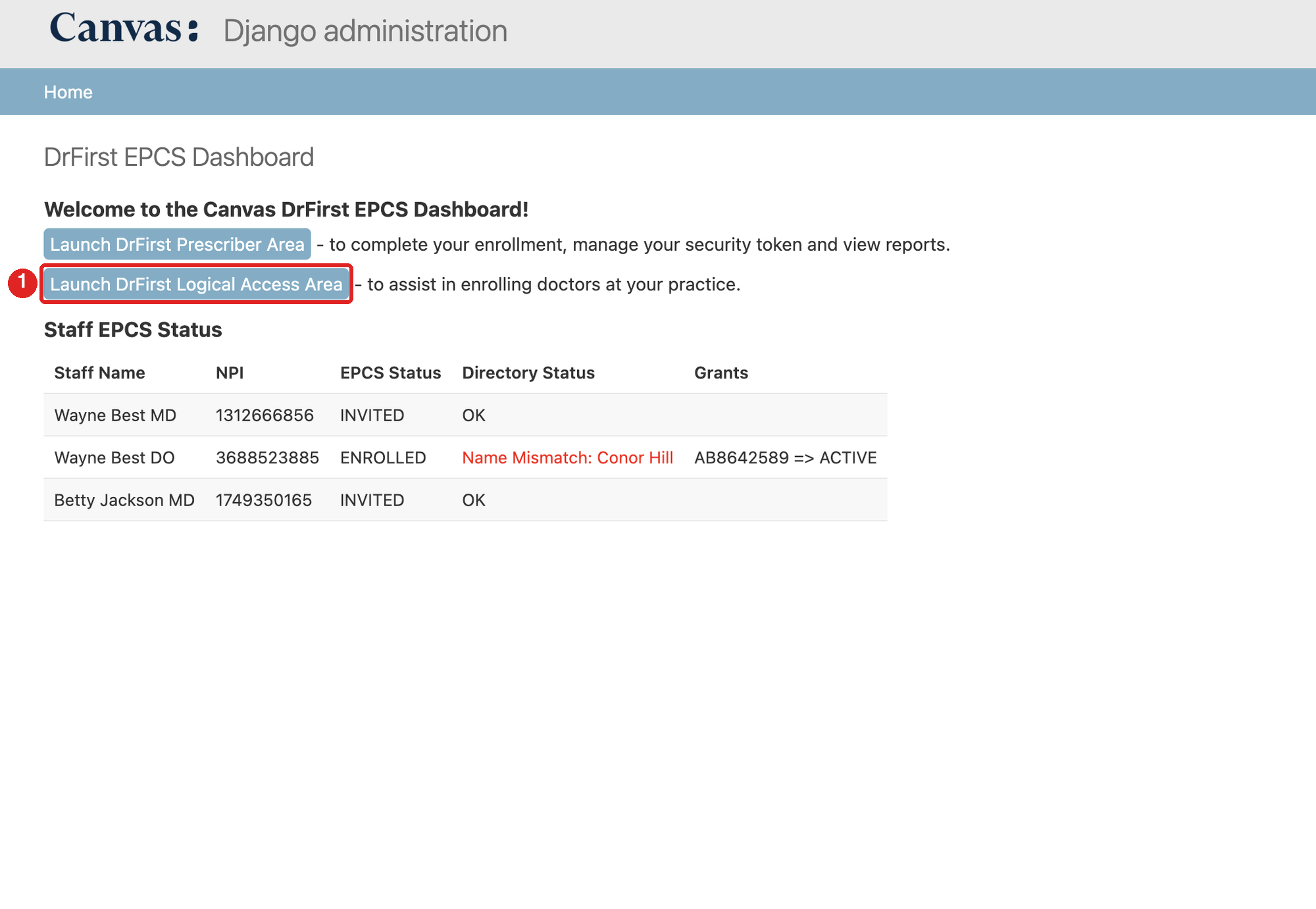Launch DrFirst Logical Access Area
This screenshot has width=1316, height=909.
pyautogui.click(x=196, y=284)
